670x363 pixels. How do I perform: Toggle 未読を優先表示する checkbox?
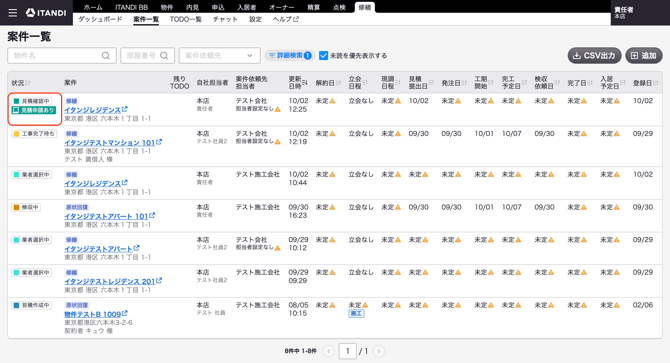point(323,56)
